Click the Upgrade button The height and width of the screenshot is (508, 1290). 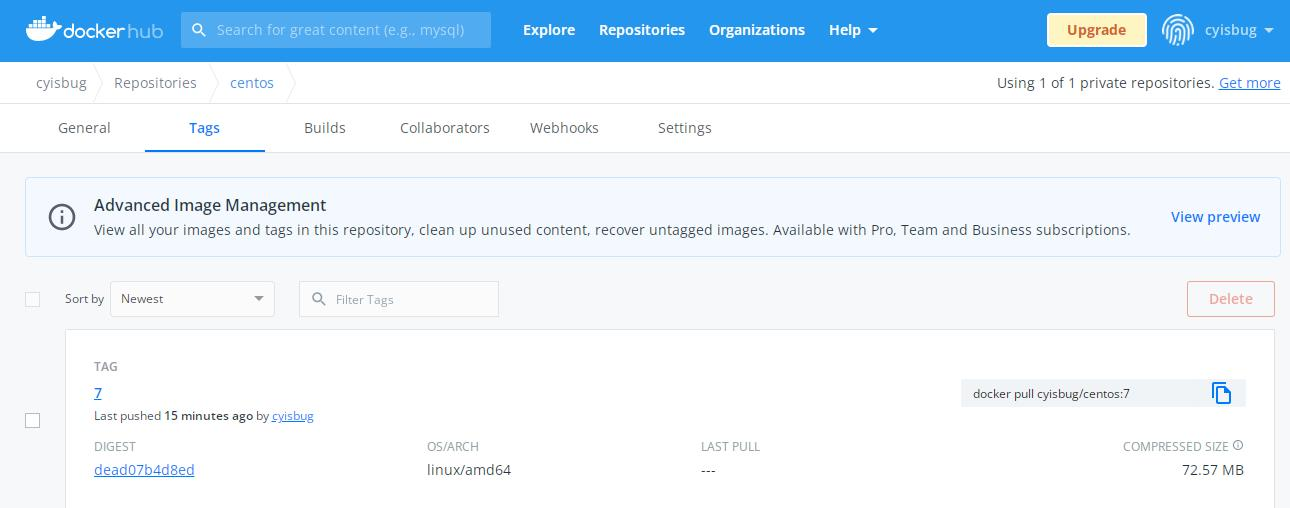(x=1096, y=30)
